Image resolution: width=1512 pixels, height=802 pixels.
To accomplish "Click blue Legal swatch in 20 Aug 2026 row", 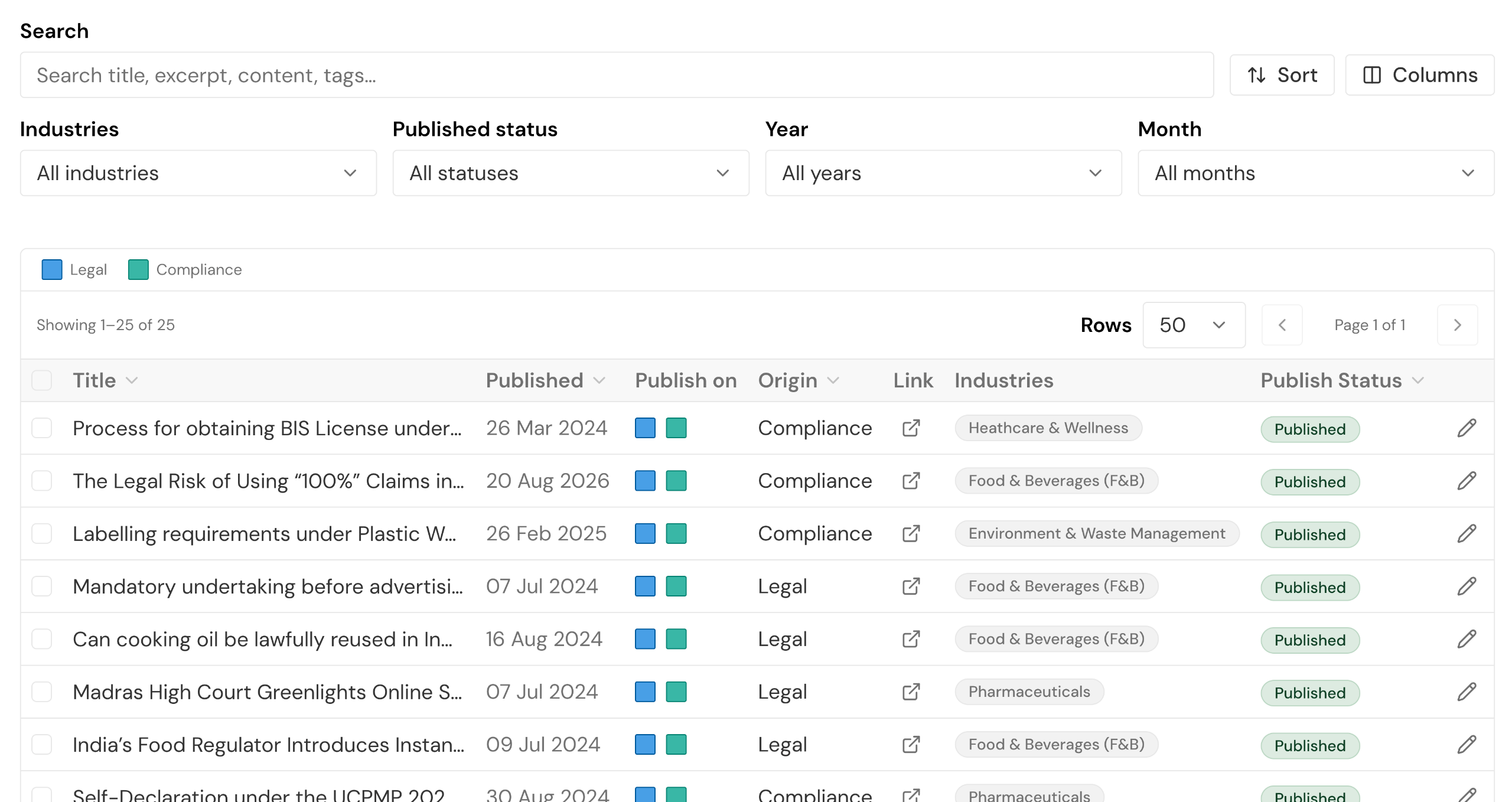I will (x=645, y=481).
